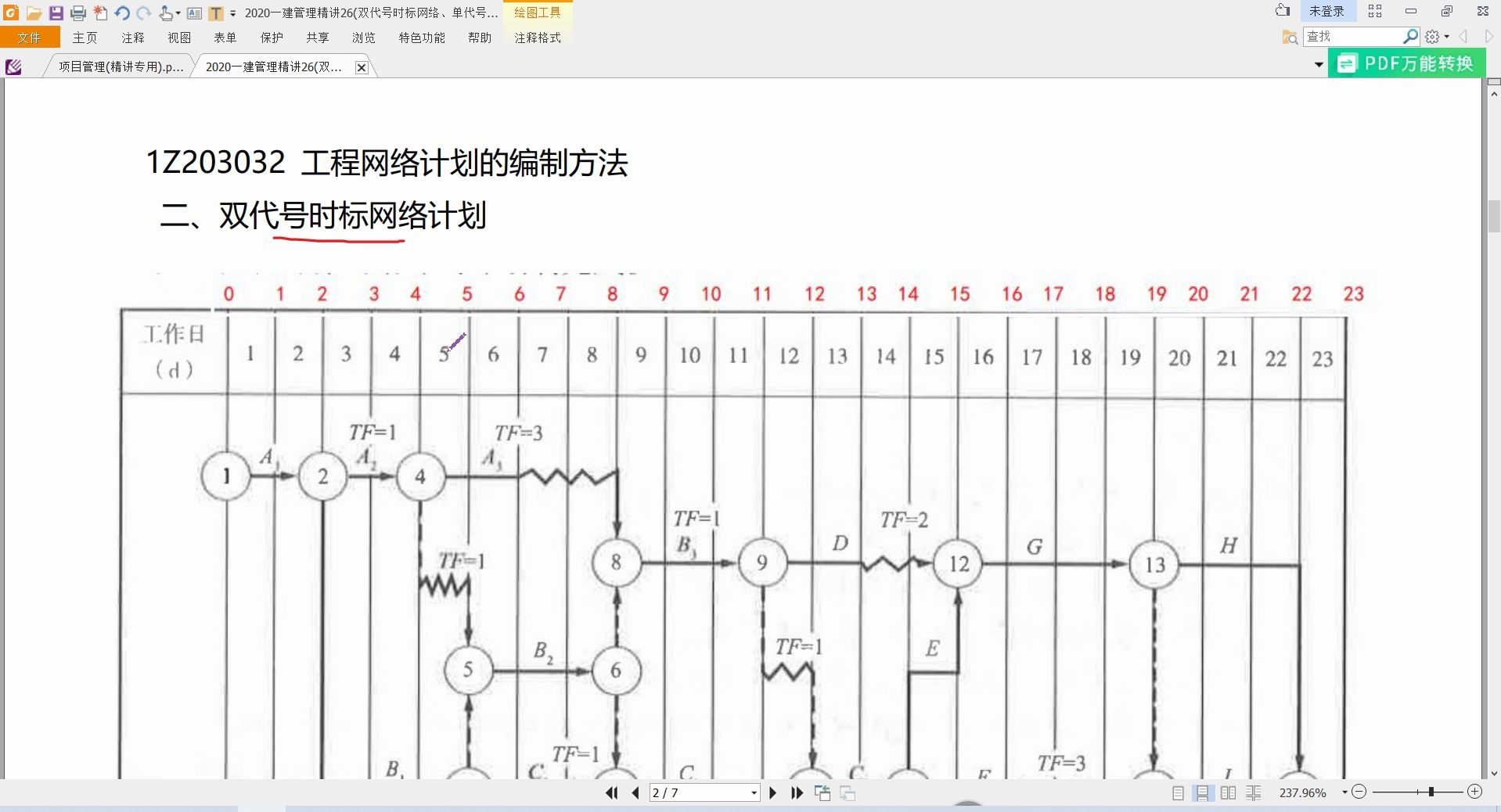The image size is (1501, 812).
Task: Click the vertical scrollbar thumb
Action: (1494, 217)
